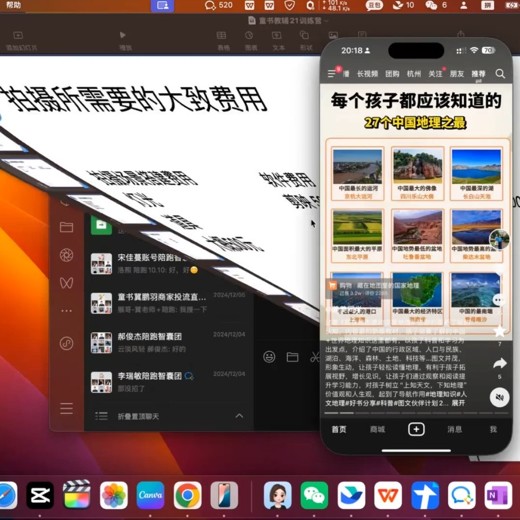Open CapCut from the Dock
This screenshot has width=520, height=520.
[40, 495]
